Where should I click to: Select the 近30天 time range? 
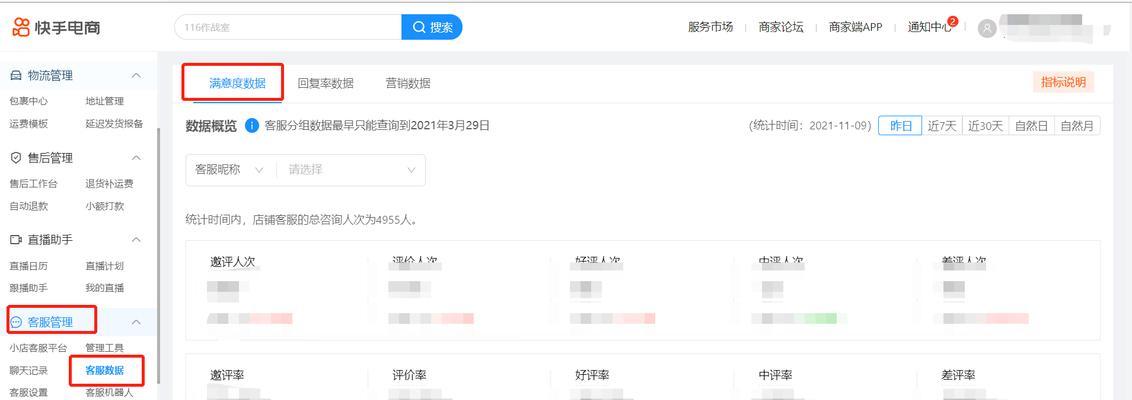click(985, 126)
